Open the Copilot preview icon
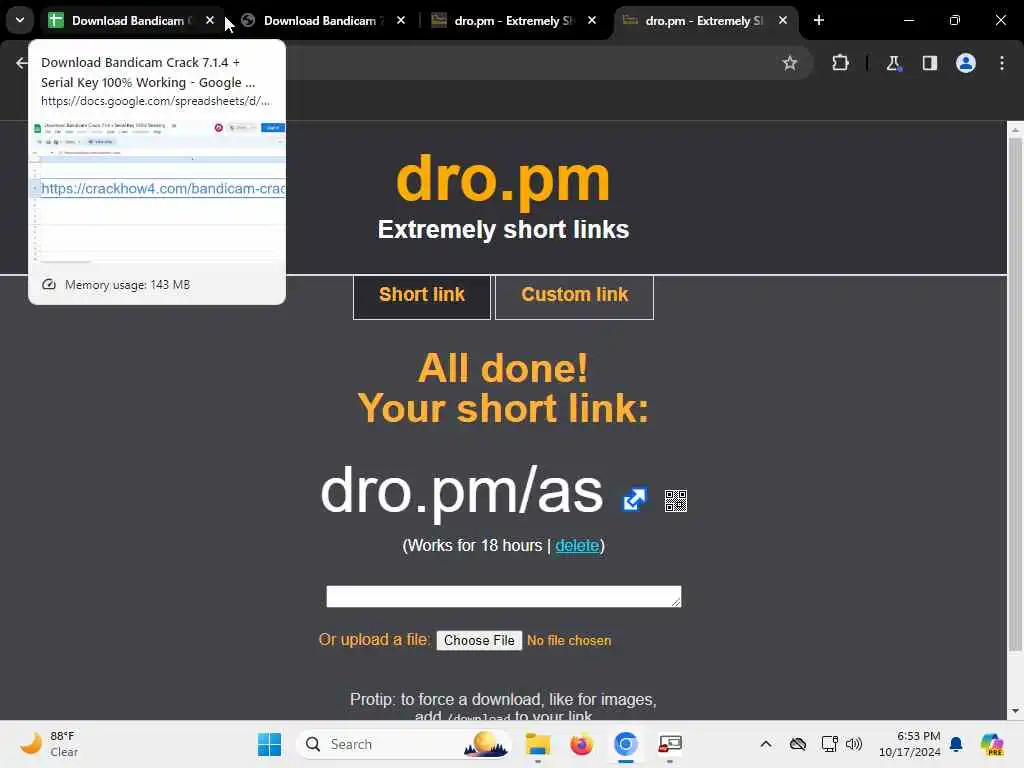1024x768 pixels. (x=992, y=744)
